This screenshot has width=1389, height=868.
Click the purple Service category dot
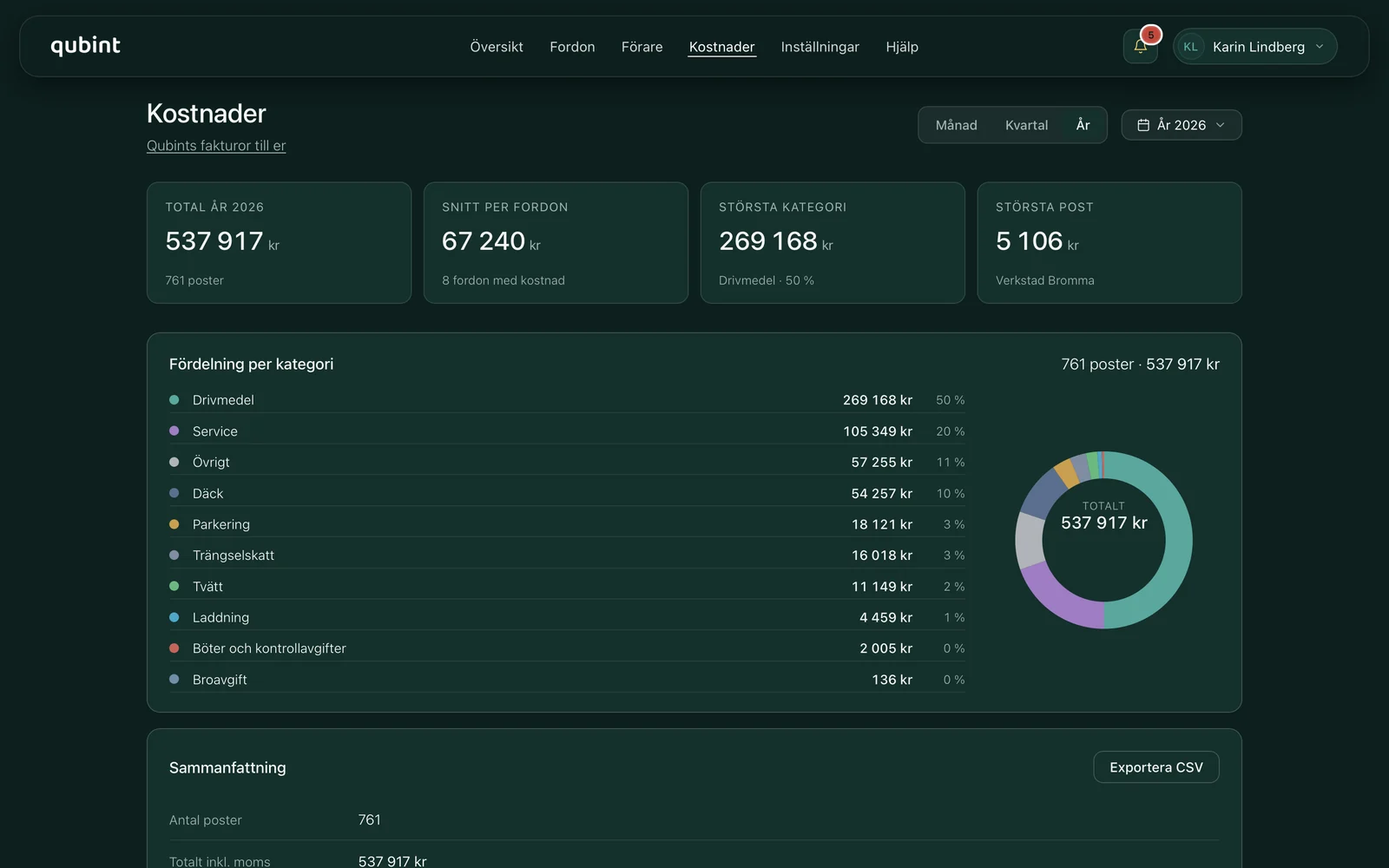tap(174, 431)
